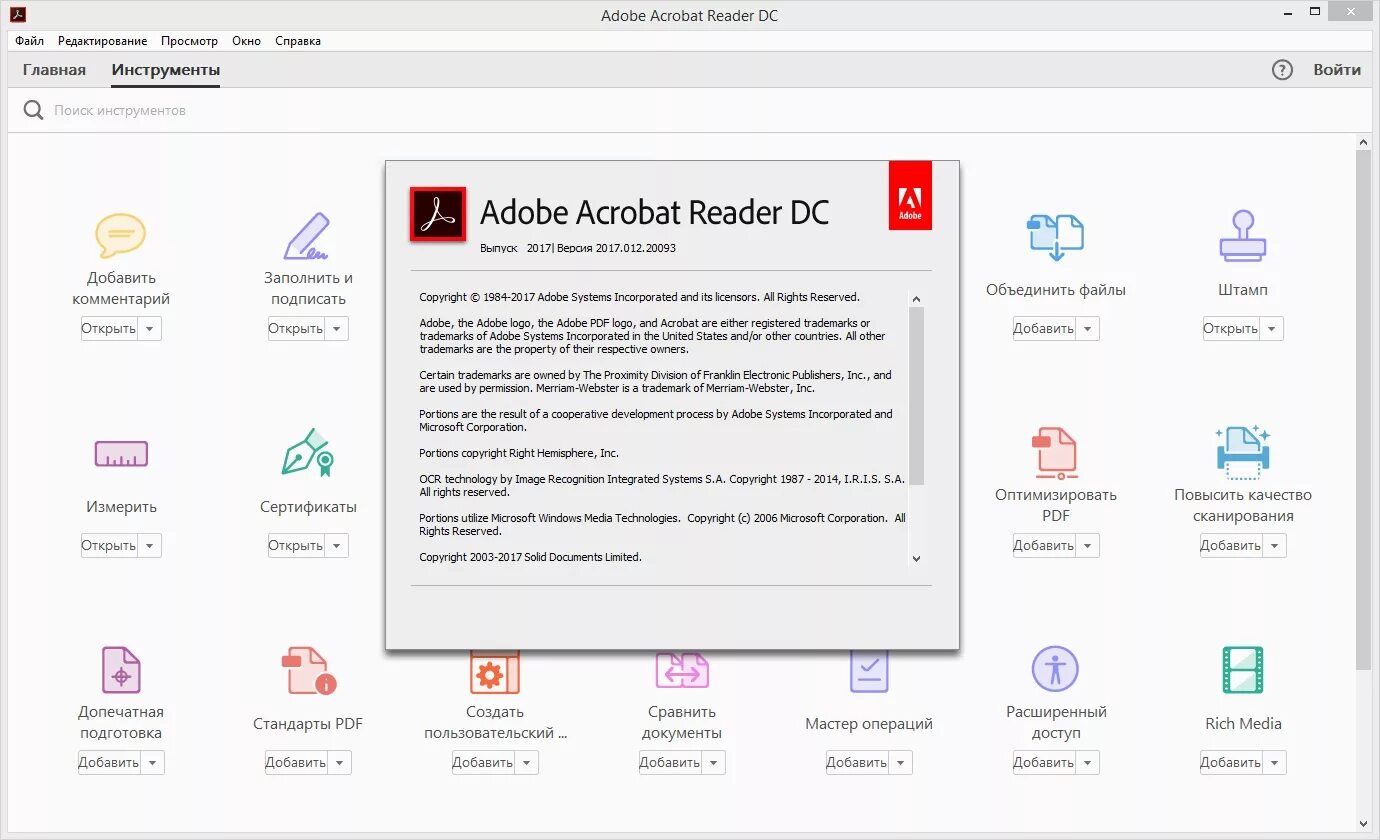Click the About dialog scrollbar thumb

917,395
